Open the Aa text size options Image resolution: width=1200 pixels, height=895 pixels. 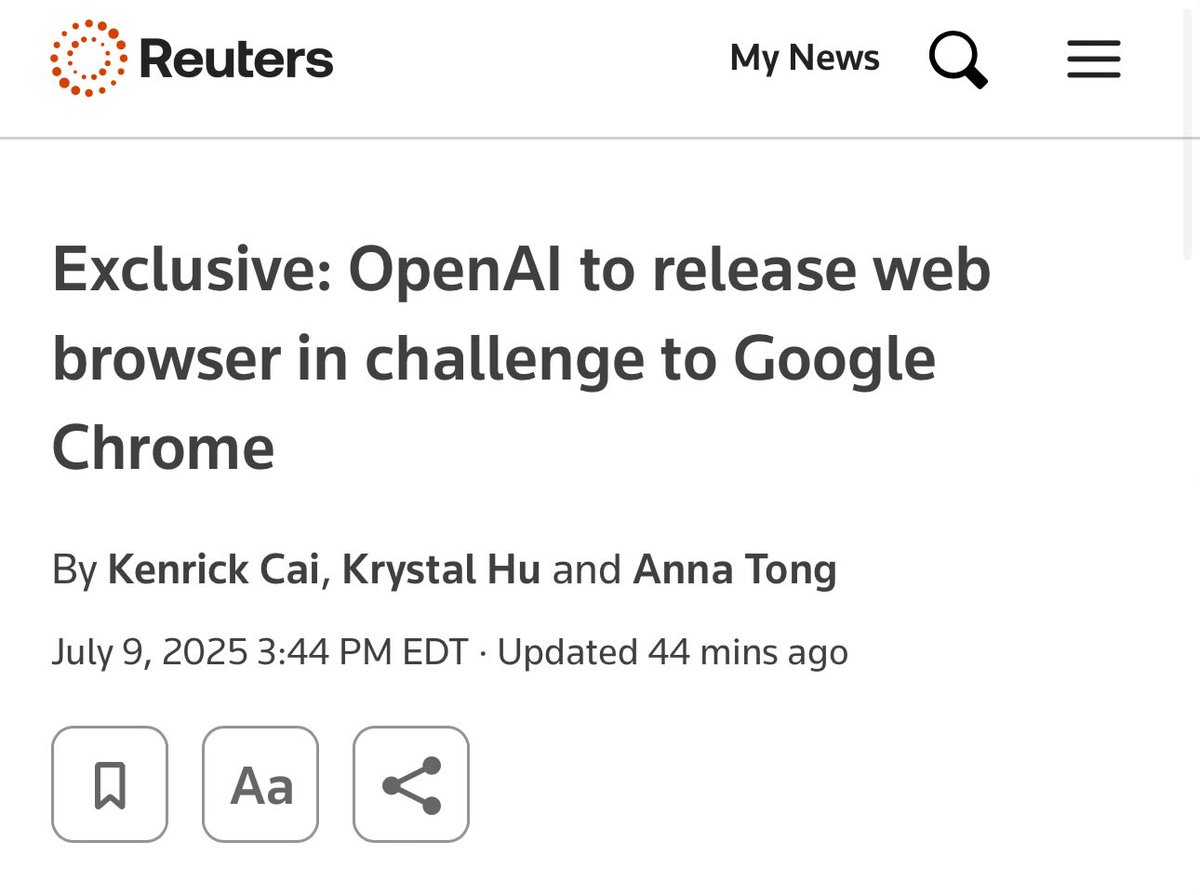click(261, 784)
